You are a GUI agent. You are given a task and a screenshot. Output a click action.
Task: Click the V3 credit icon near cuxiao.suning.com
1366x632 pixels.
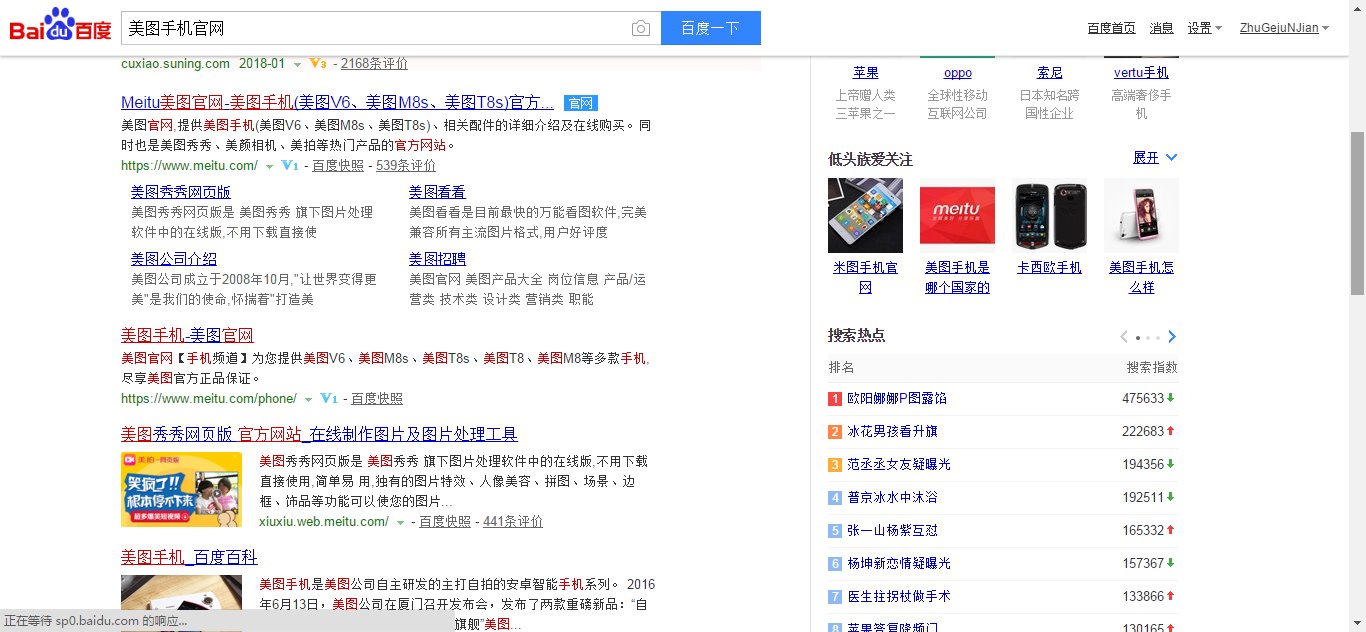pos(319,63)
